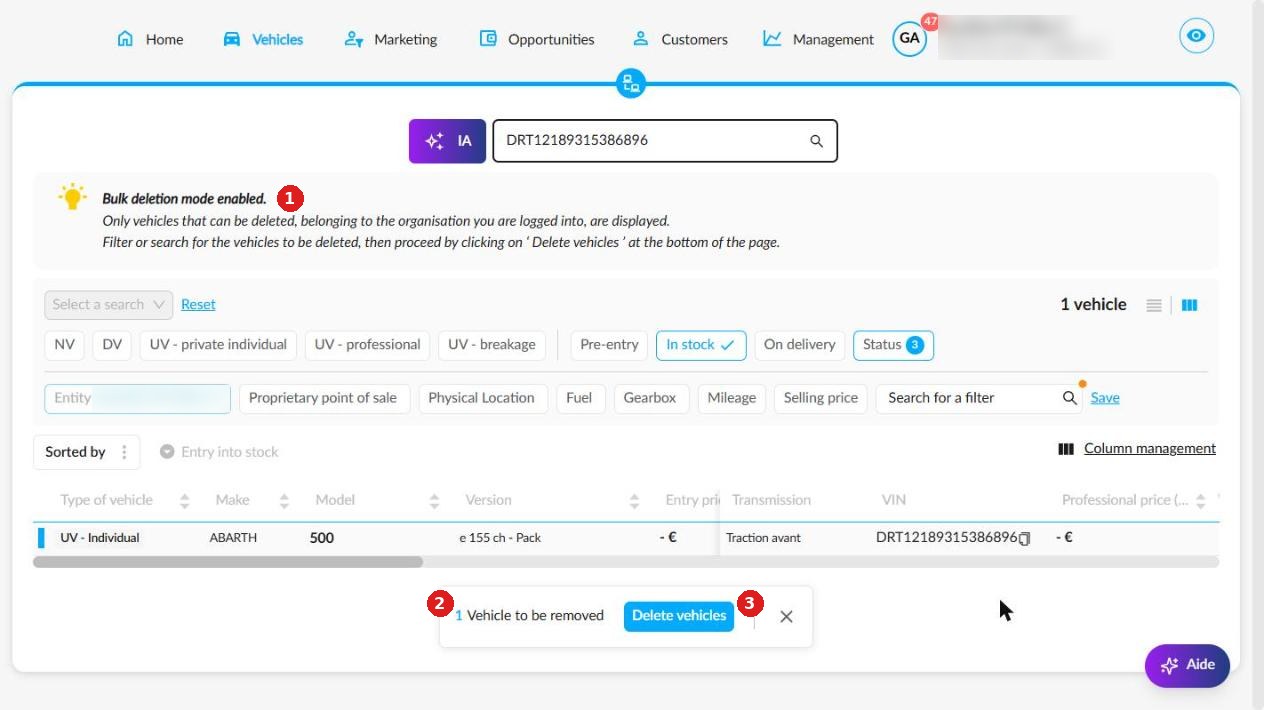Image resolution: width=1264 pixels, height=710 pixels.
Task: Open the Marketing menu
Action: (x=391, y=39)
